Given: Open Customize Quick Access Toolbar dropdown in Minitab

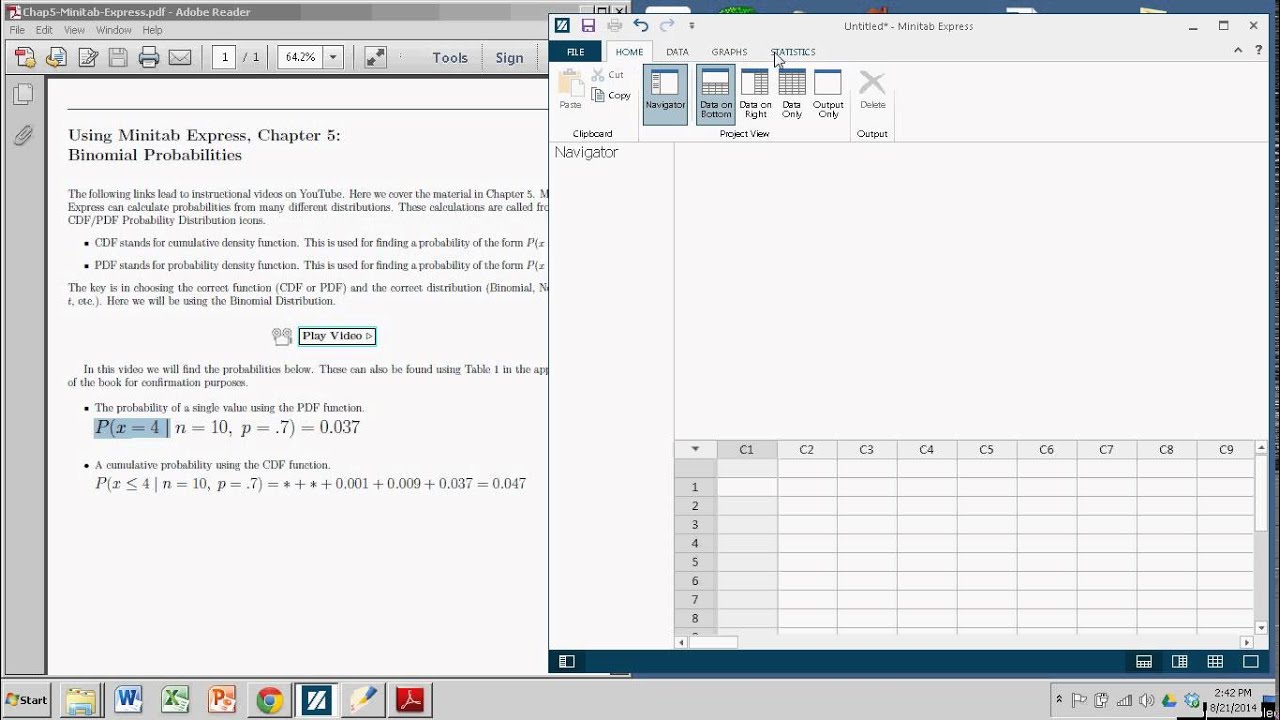Looking at the screenshot, I should [x=692, y=26].
